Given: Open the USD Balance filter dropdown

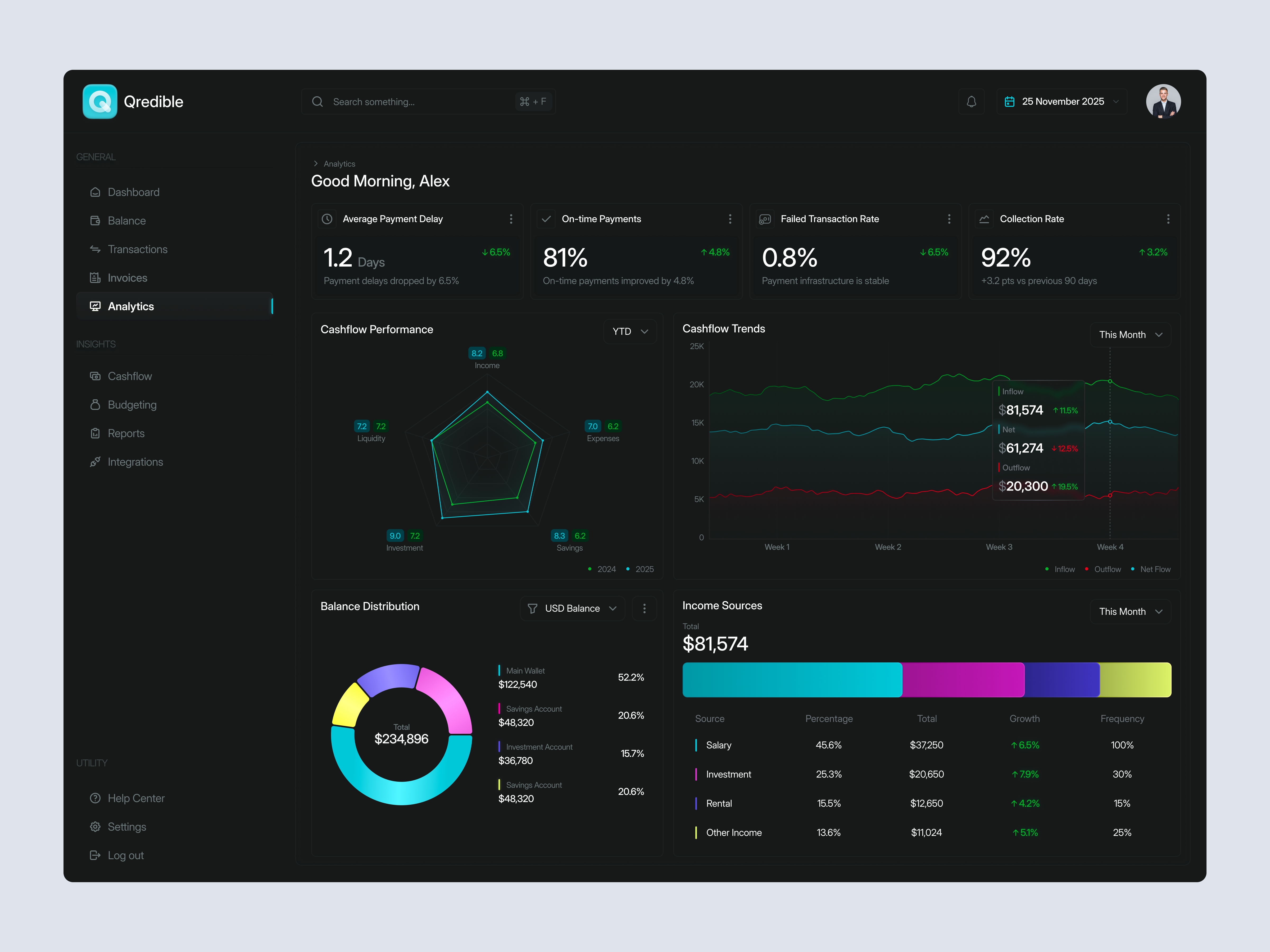Looking at the screenshot, I should (572, 608).
